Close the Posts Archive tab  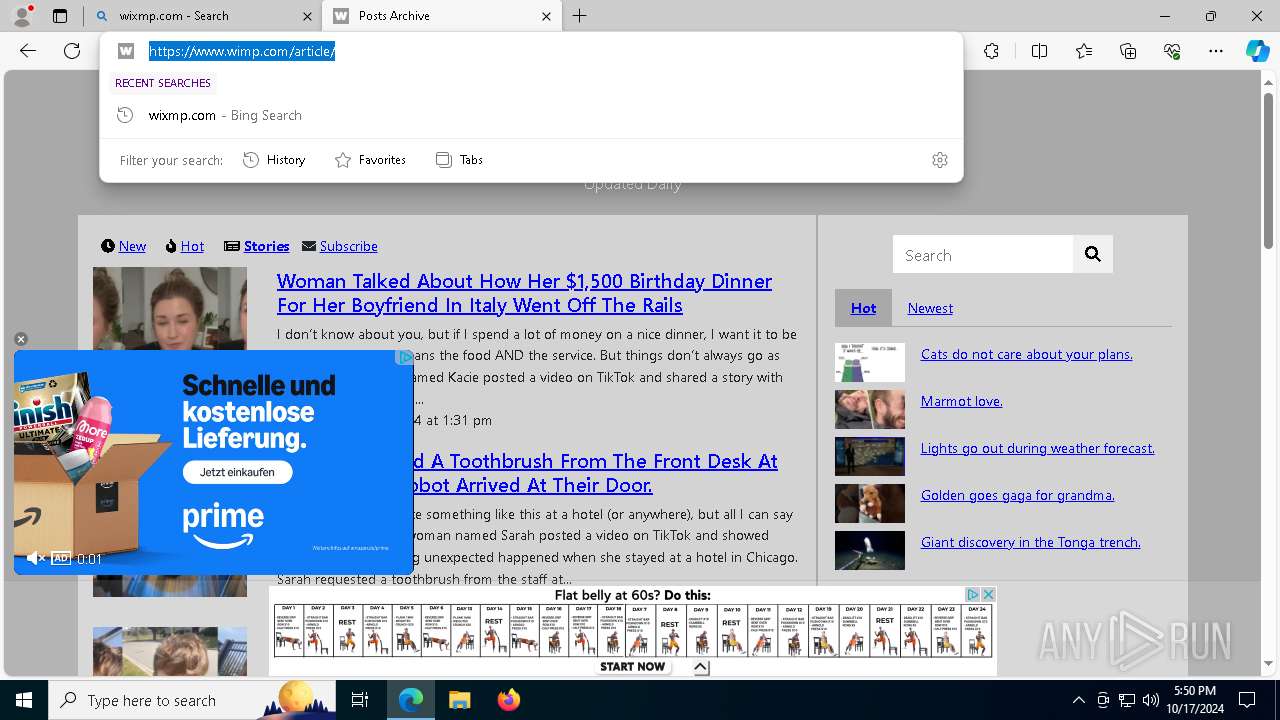pos(547,16)
